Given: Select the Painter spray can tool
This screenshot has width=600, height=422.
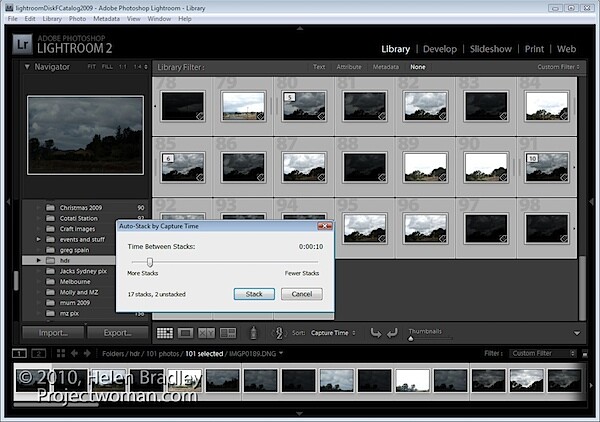Looking at the screenshot, I should pos(253,332).
